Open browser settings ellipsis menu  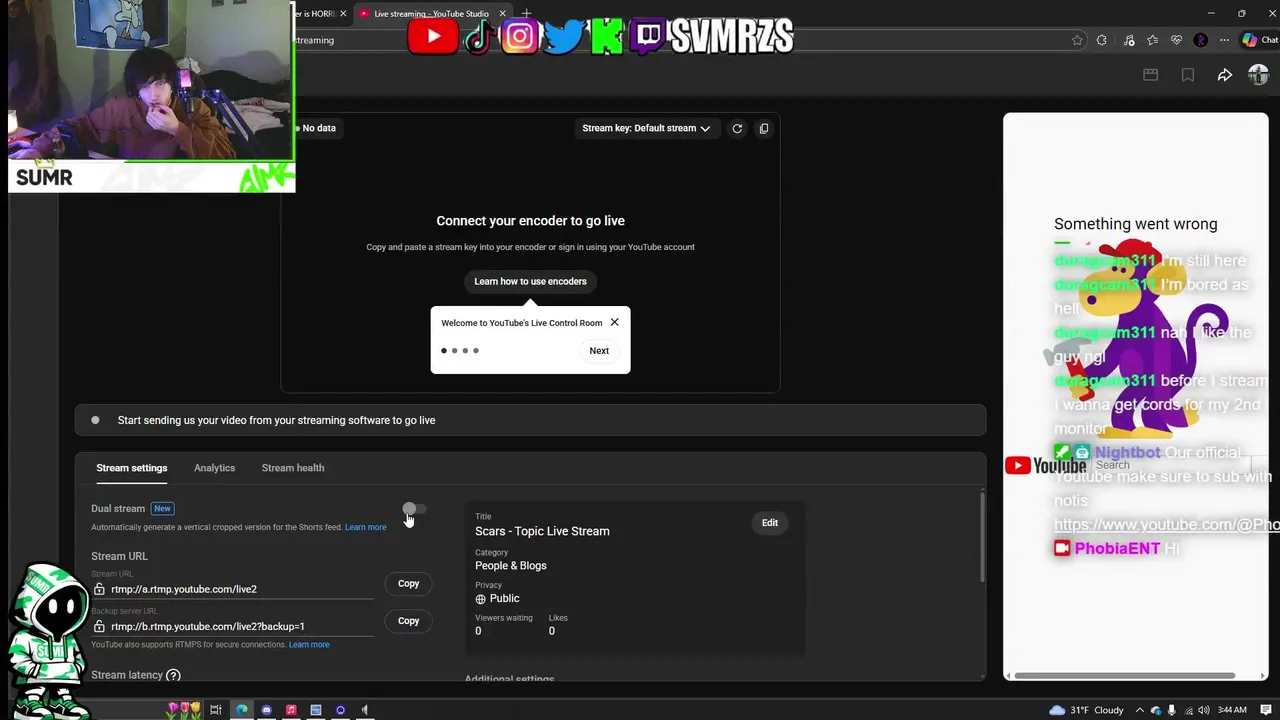coord(1225,40)
